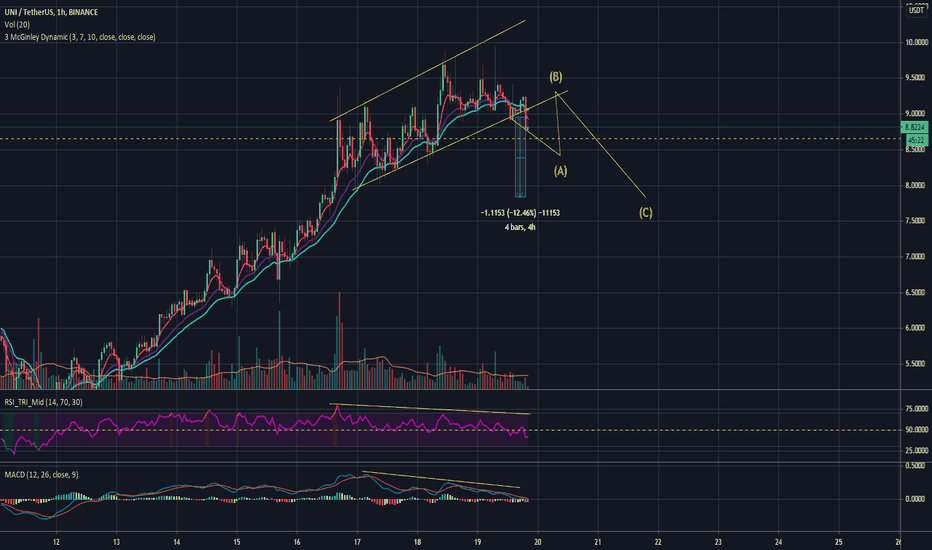Click date 22 on the time axis
The width and height of the screenshot is (932, 550).
[658, 542]
